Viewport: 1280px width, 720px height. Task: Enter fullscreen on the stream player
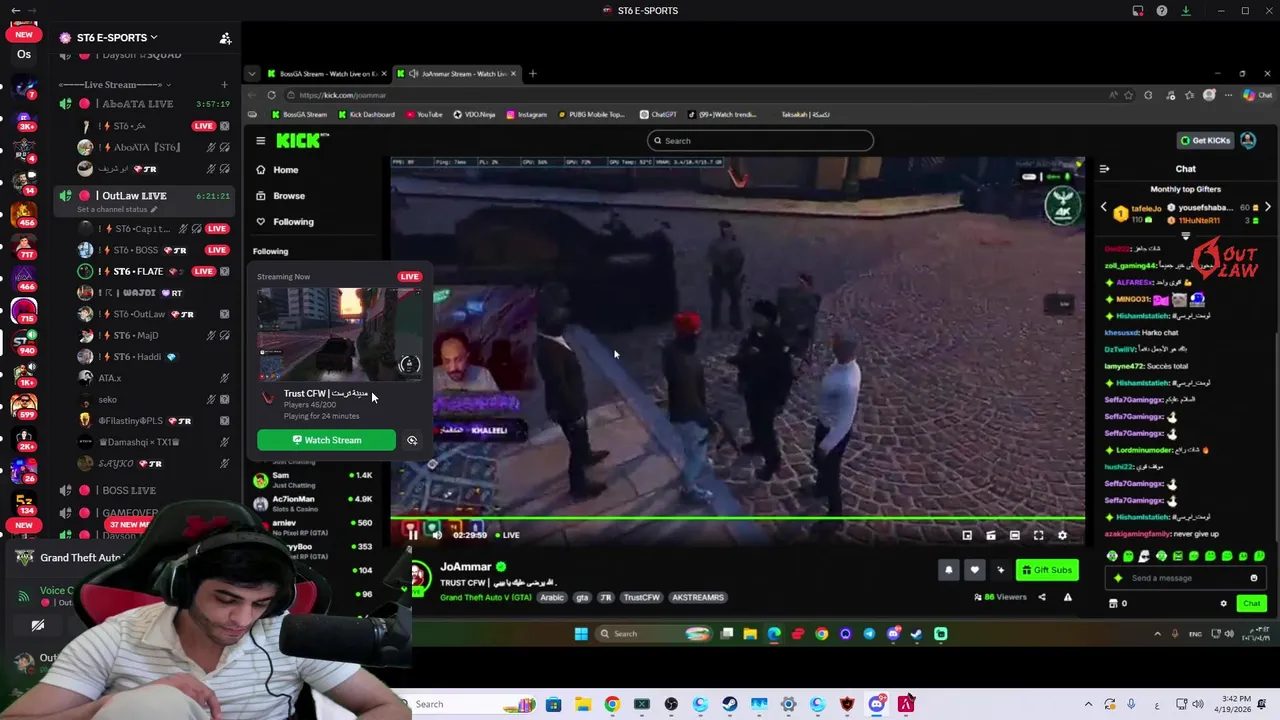(1038, 536)
